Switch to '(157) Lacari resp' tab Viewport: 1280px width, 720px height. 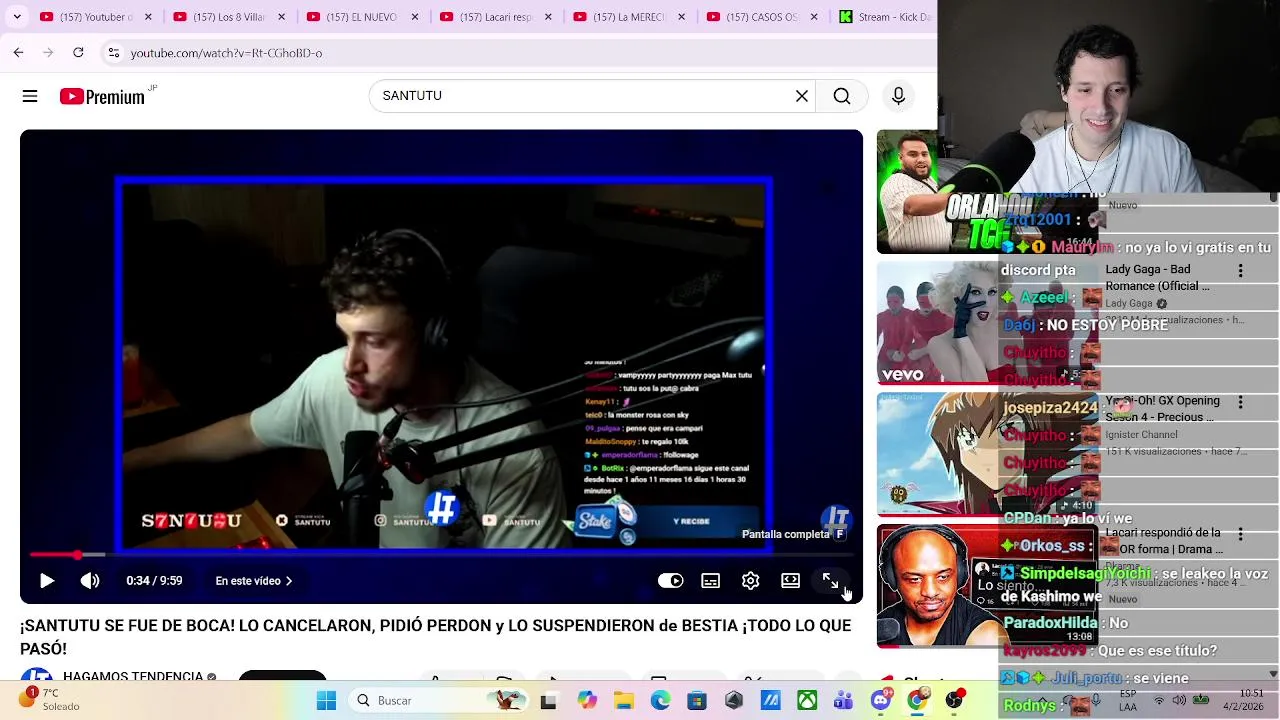[489, 17]
